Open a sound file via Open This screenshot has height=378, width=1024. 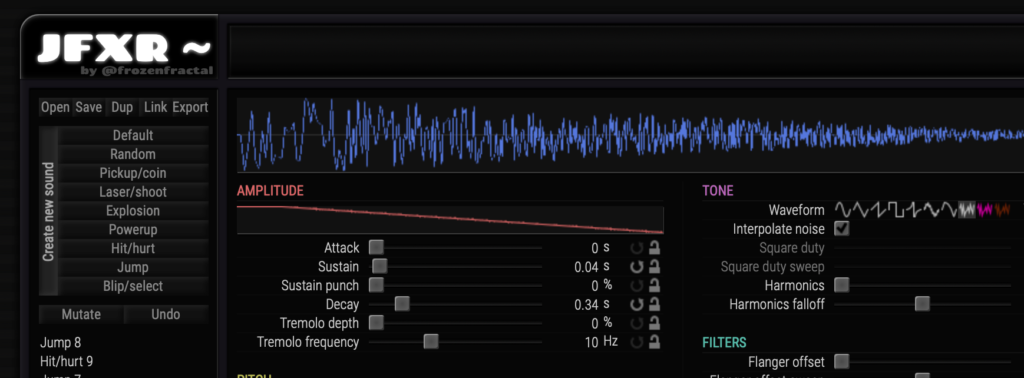[x=56, y=107]
